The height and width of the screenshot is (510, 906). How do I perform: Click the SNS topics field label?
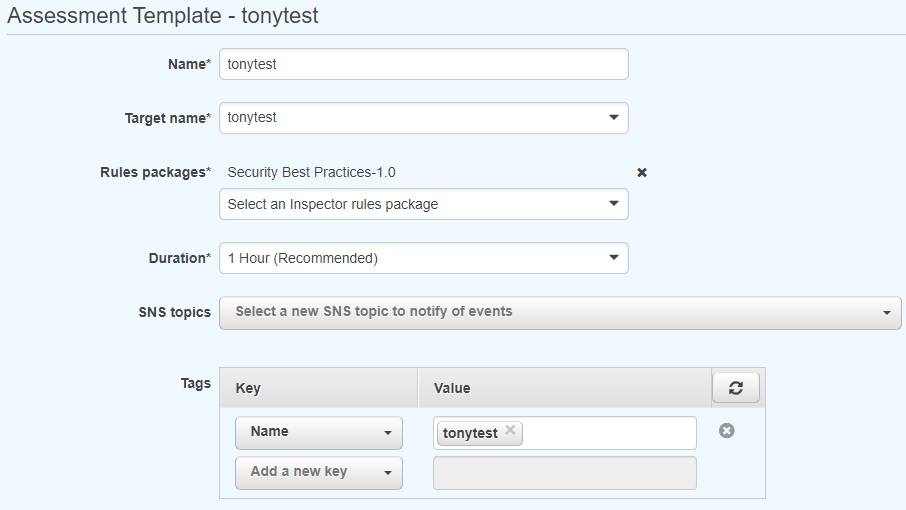tap(174, 312)
